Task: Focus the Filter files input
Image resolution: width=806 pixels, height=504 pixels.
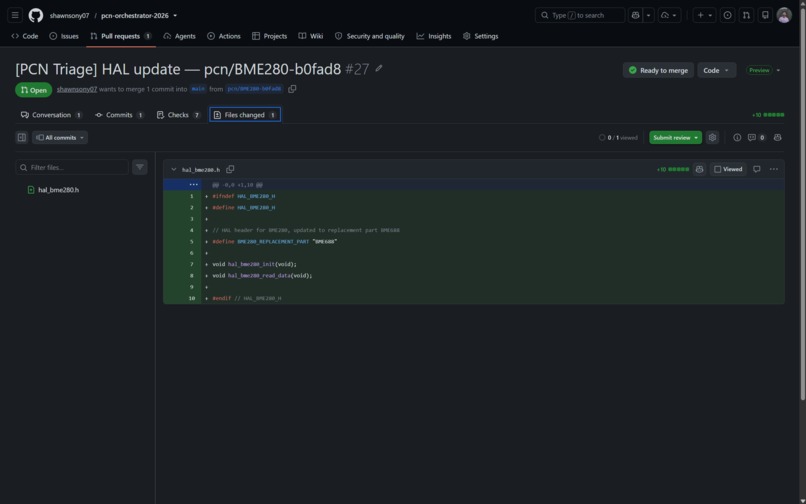Action: tap(72, 167)
